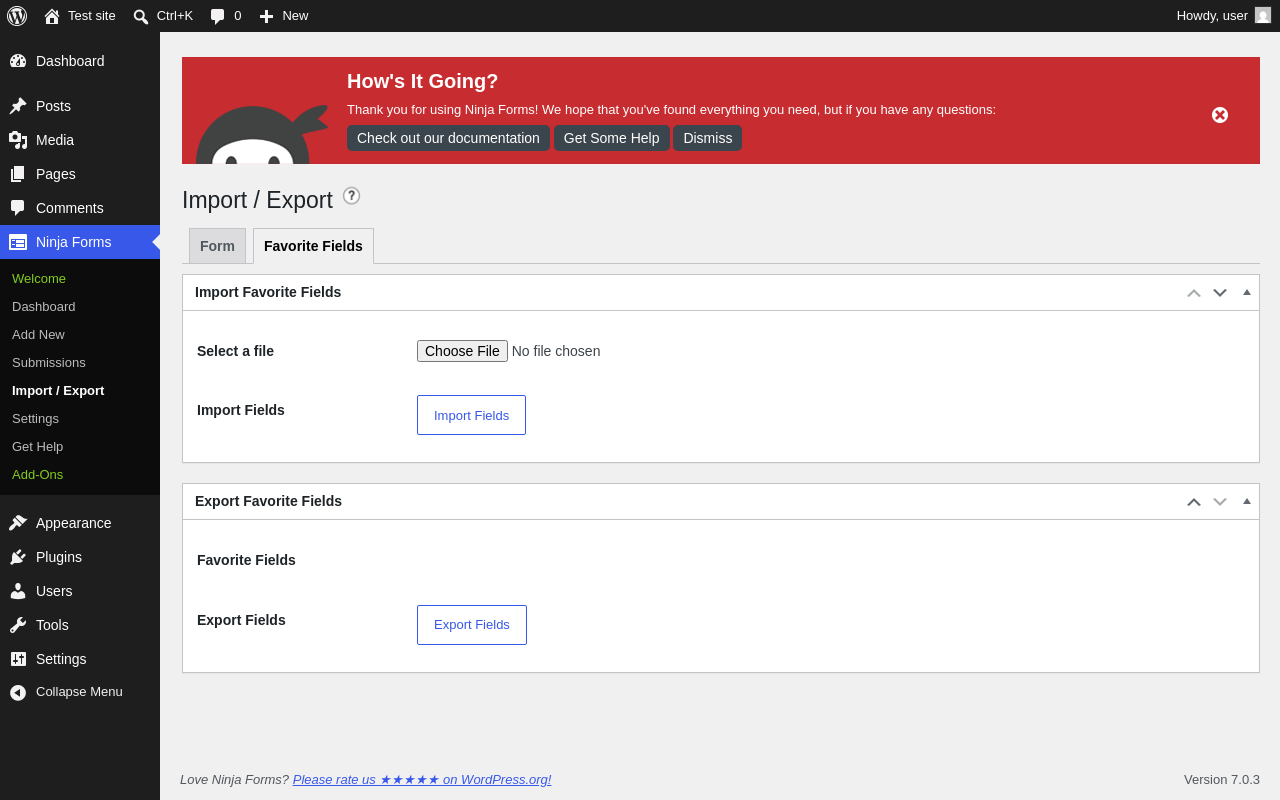
Task: Click the Collapse Menu label
Action: [79, 691]
